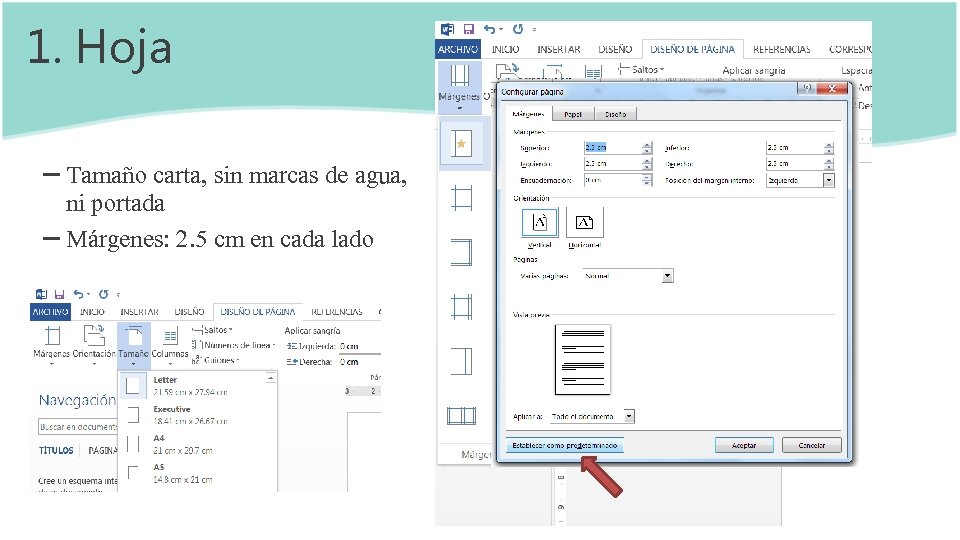Select three-column margin icon at gallery bottom
Screen dimensions: 960x540
(462, 416)
